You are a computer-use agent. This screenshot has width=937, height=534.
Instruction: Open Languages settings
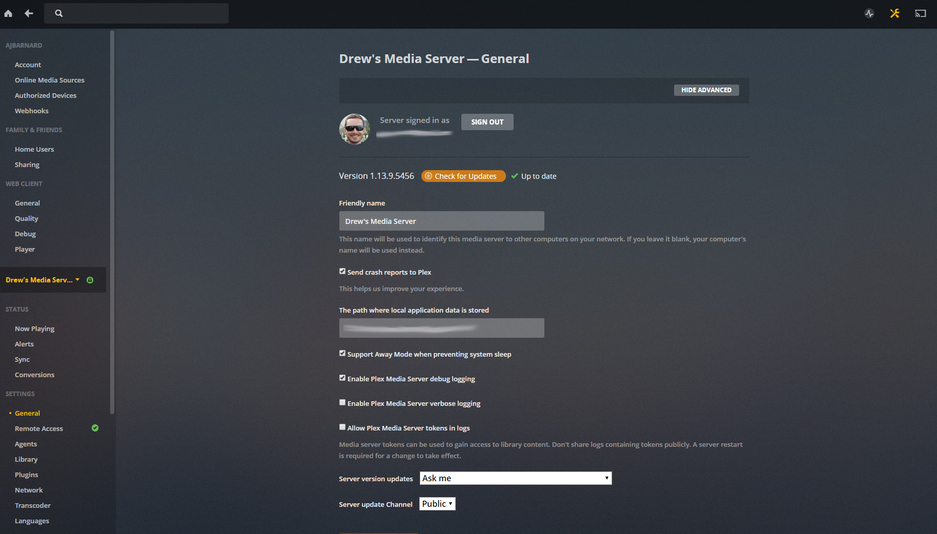coord(32,521)
